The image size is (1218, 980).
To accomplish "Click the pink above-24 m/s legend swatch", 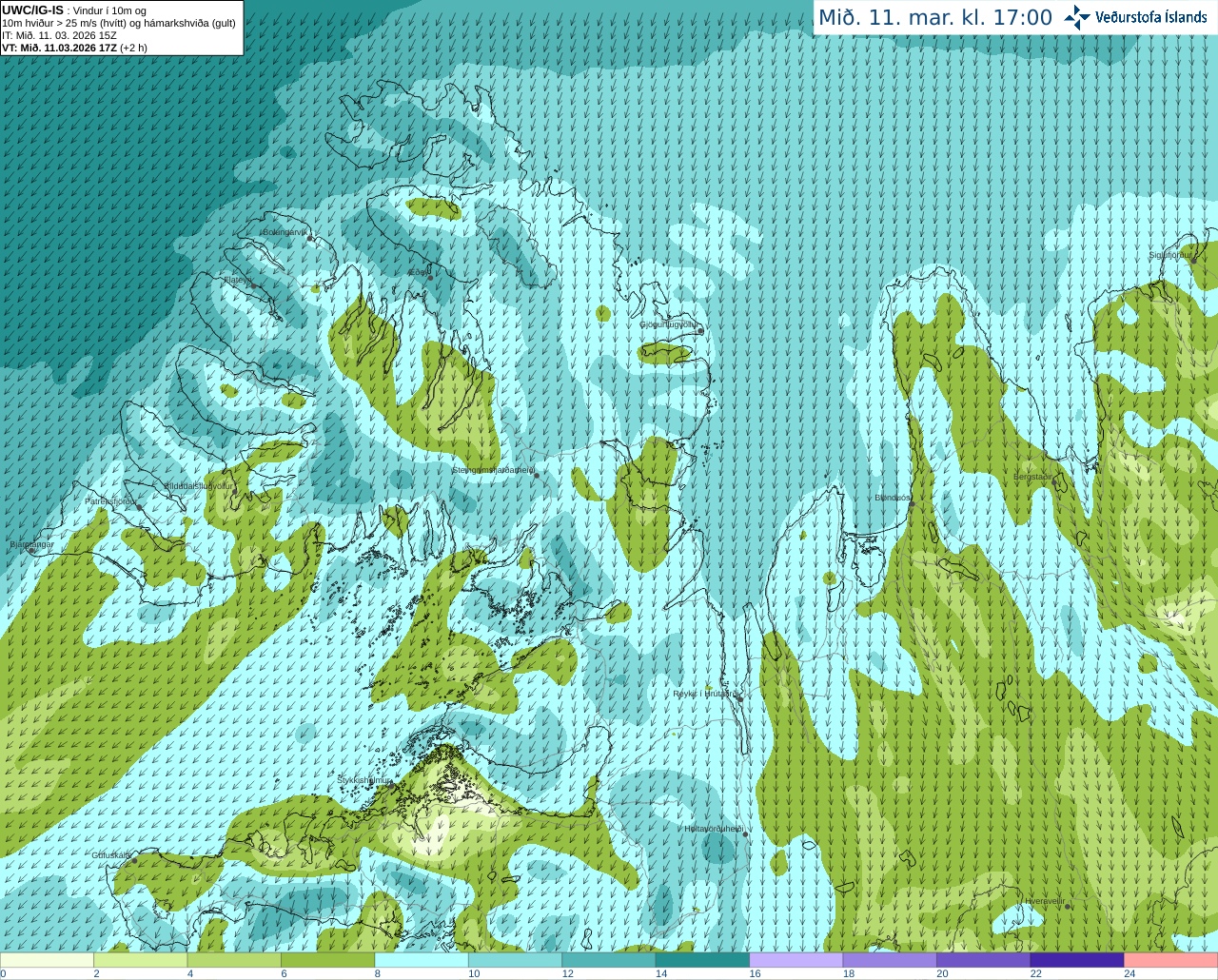I will coord(1171,960).
